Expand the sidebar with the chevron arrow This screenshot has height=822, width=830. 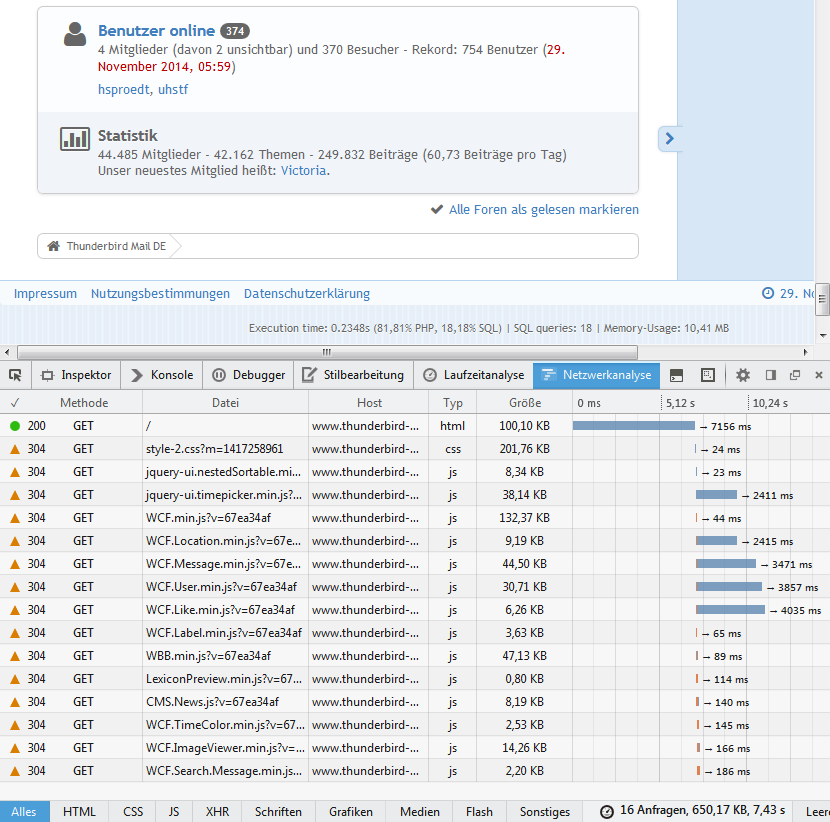click(670, 139)
